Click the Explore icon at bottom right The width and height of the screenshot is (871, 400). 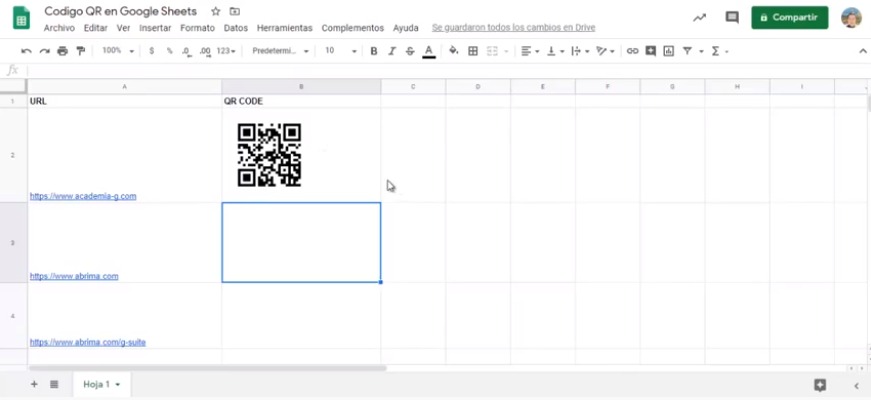(820, 385)
